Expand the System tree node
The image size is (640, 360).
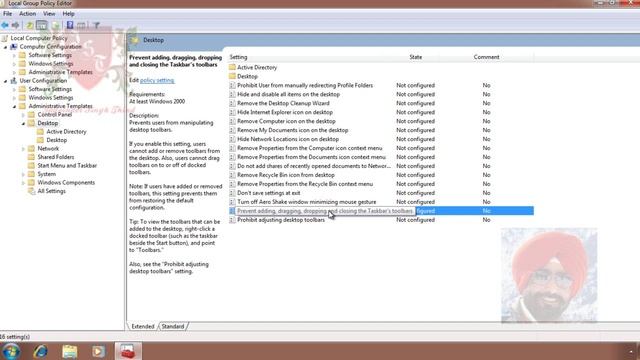pyautogui.click(x=23, y=174)
